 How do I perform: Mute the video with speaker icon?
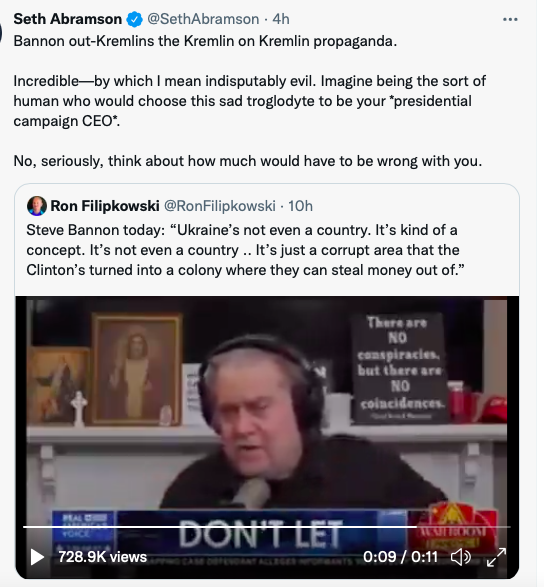pos(461,557)
